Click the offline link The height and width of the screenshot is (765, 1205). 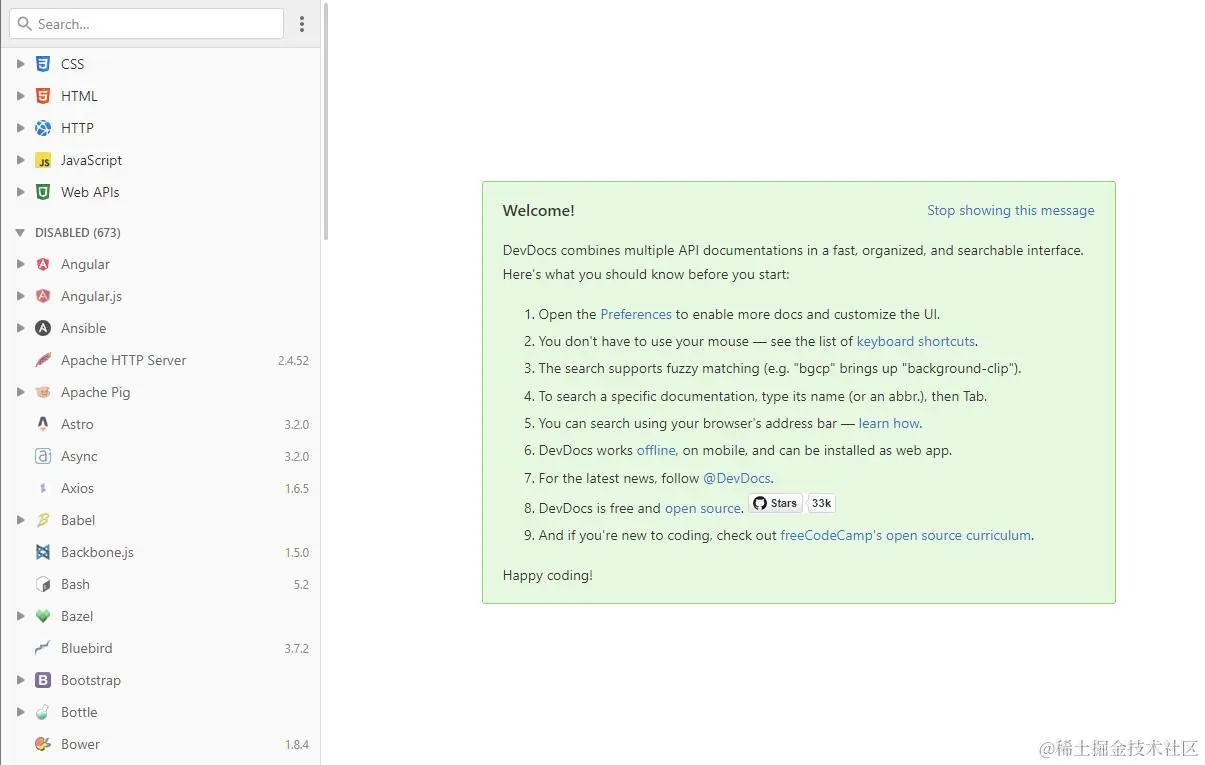click(656, 450)
